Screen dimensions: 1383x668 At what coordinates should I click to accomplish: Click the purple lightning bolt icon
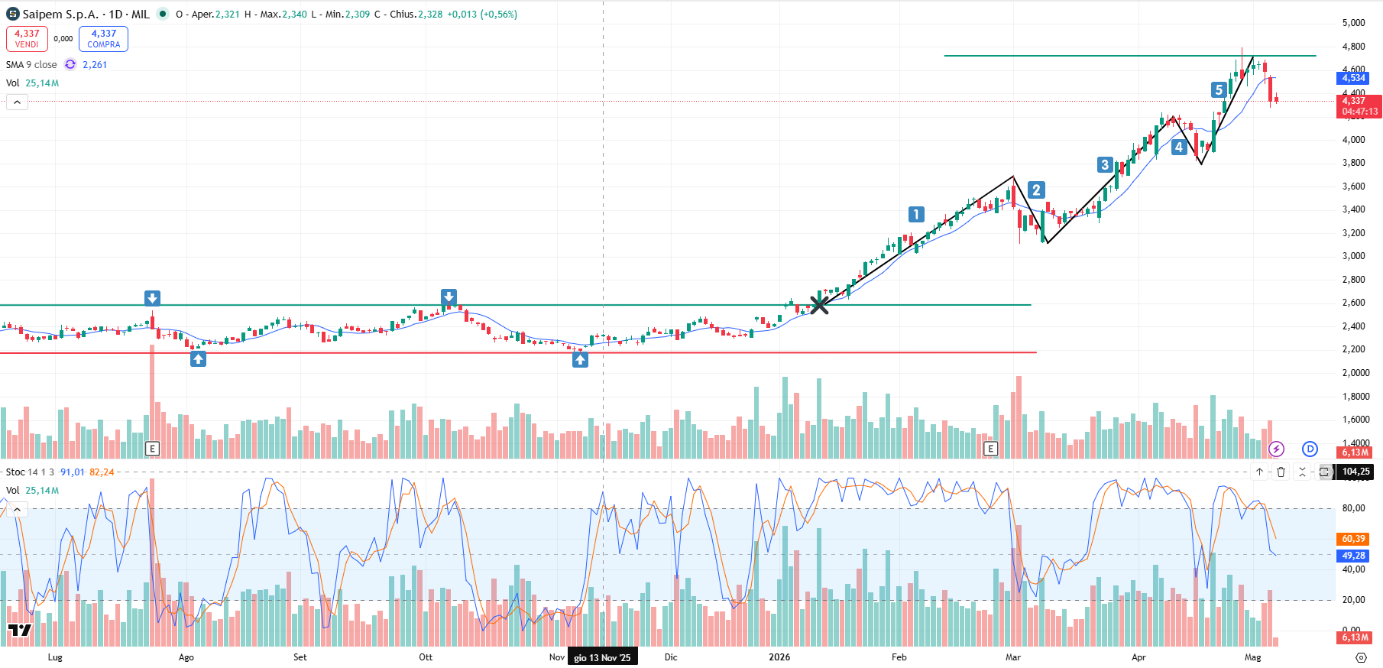click(x=1276, y=449)
